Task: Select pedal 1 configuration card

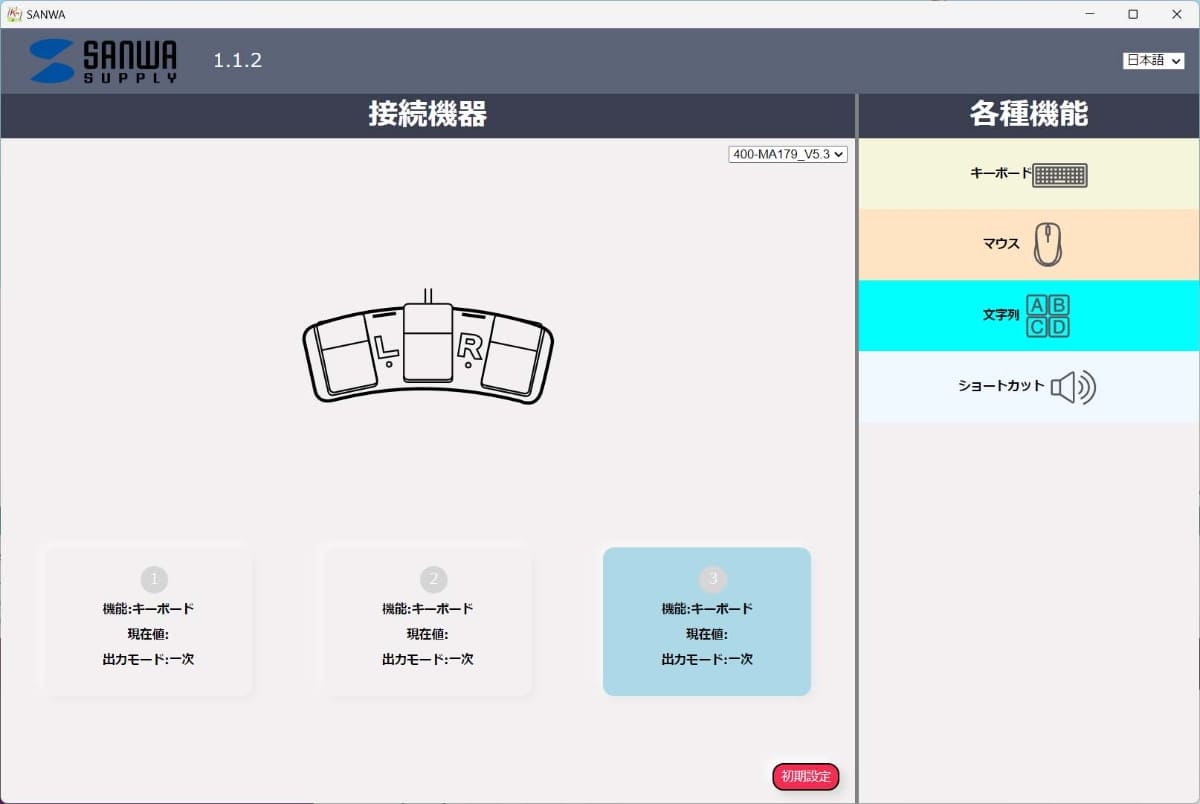Action: (145, 620)
